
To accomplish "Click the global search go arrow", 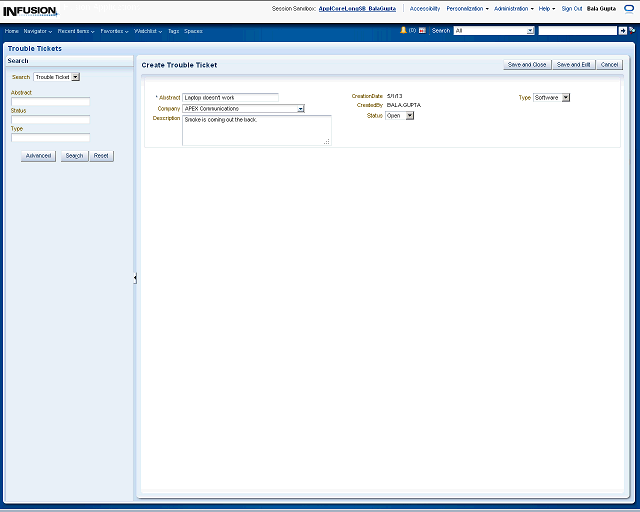I will tap(622, 31).
